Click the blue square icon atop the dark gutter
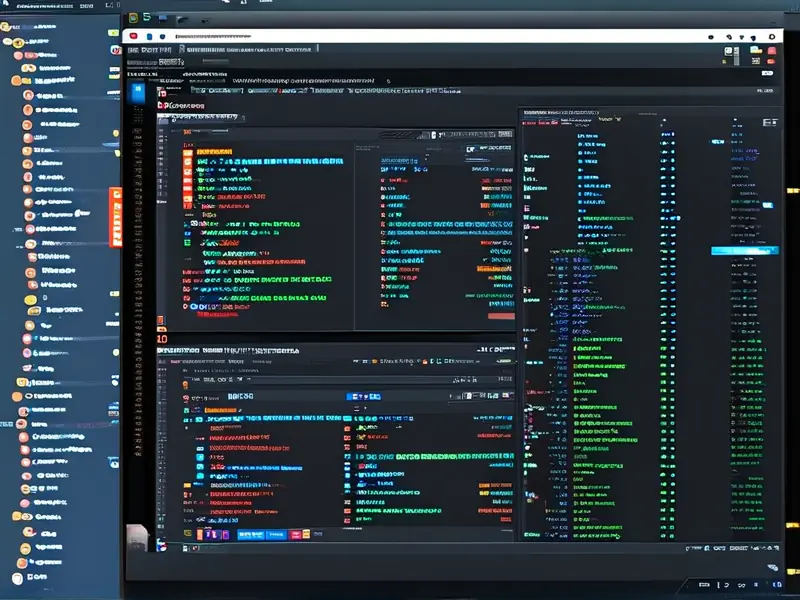The height and width of the screenshot is (600, 800). pyautogui.click(x=138, y=91)
